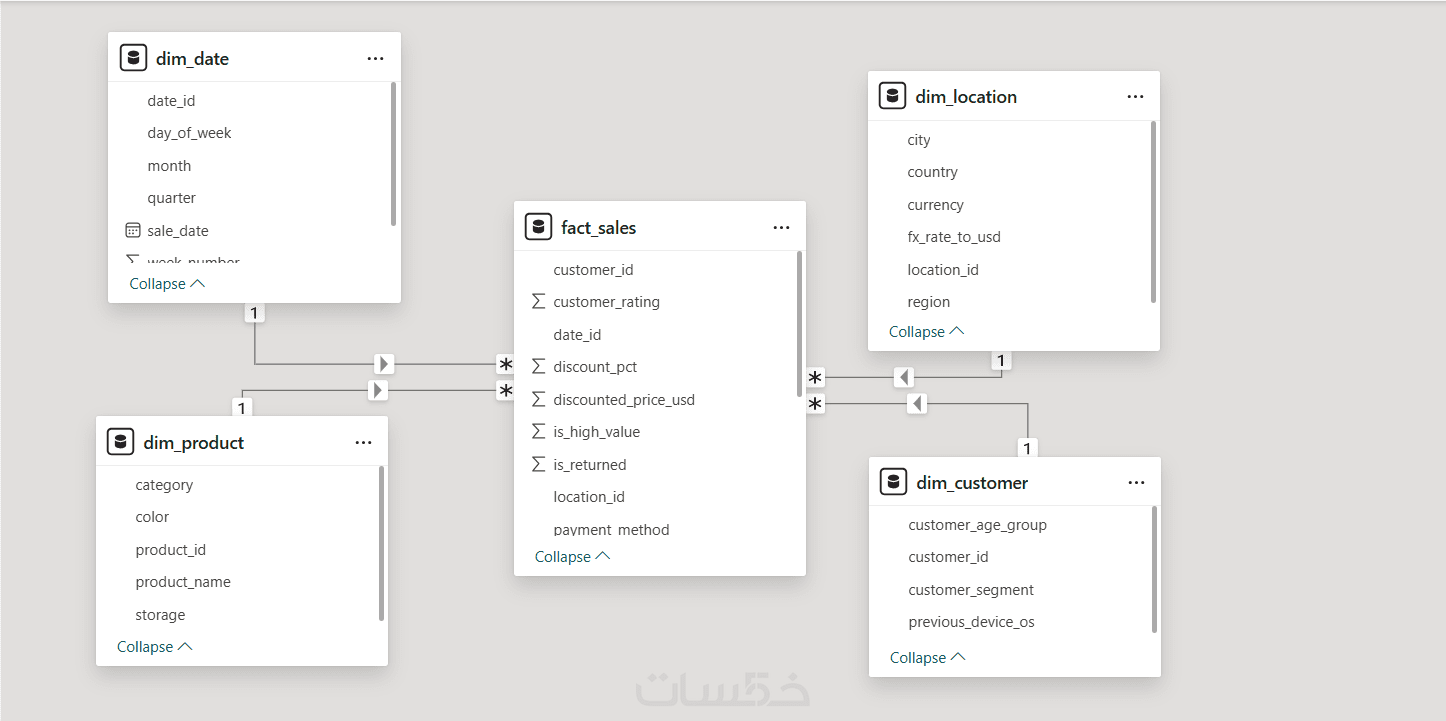
Task: Click the dim_location table database icon
Action: point(892,96)
